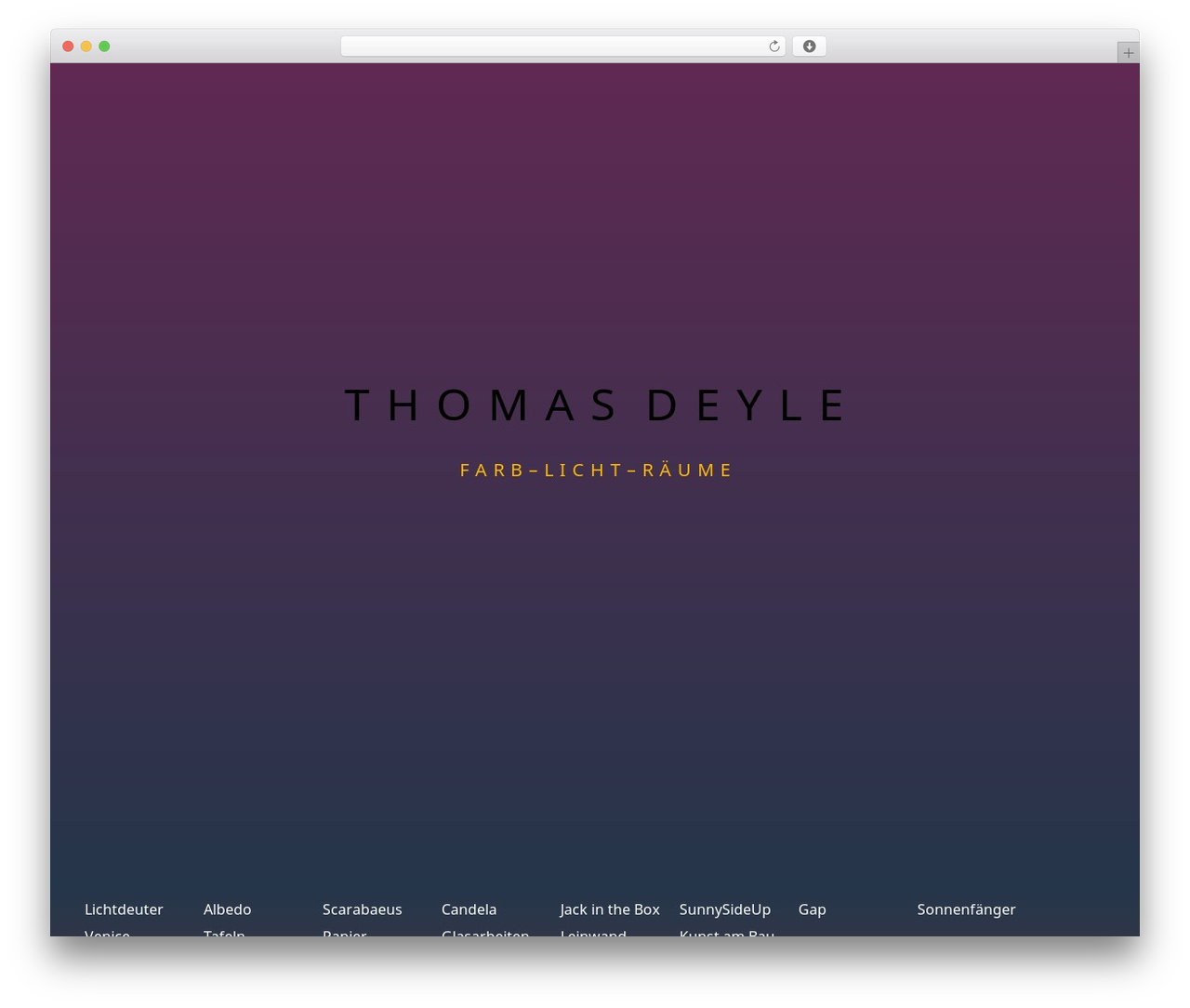Navigate to SunnySideUp

pyautogui.click(x=725, y=909)
